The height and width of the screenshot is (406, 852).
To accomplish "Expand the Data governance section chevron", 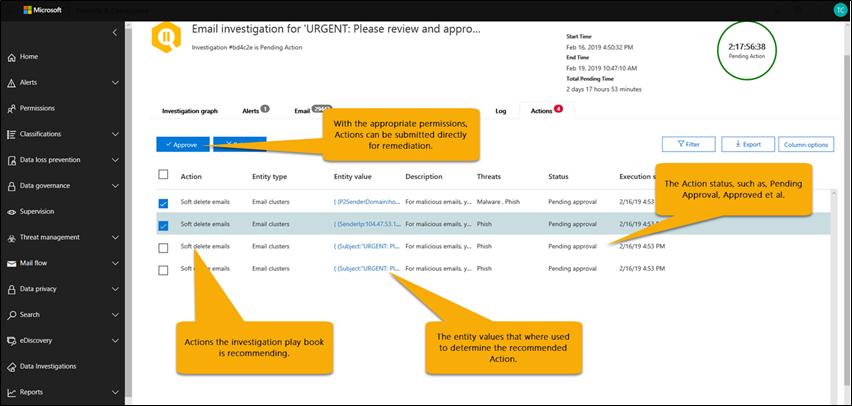I will point(116,186).
